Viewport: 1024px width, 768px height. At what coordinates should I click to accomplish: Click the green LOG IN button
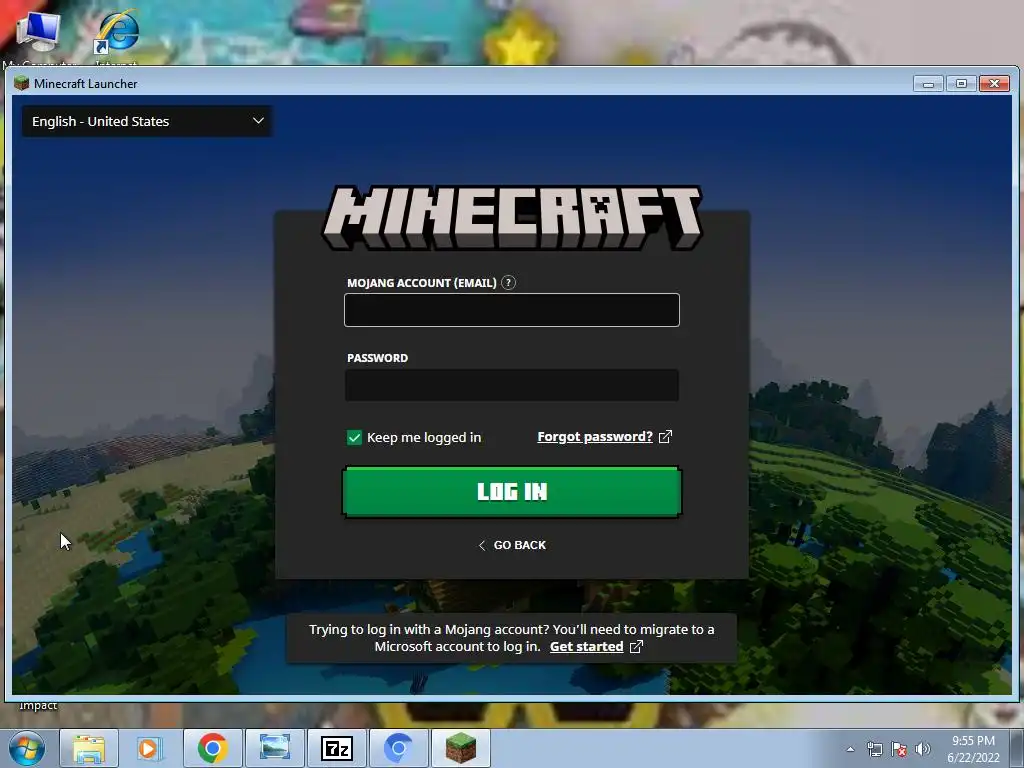tap(511, 492)
